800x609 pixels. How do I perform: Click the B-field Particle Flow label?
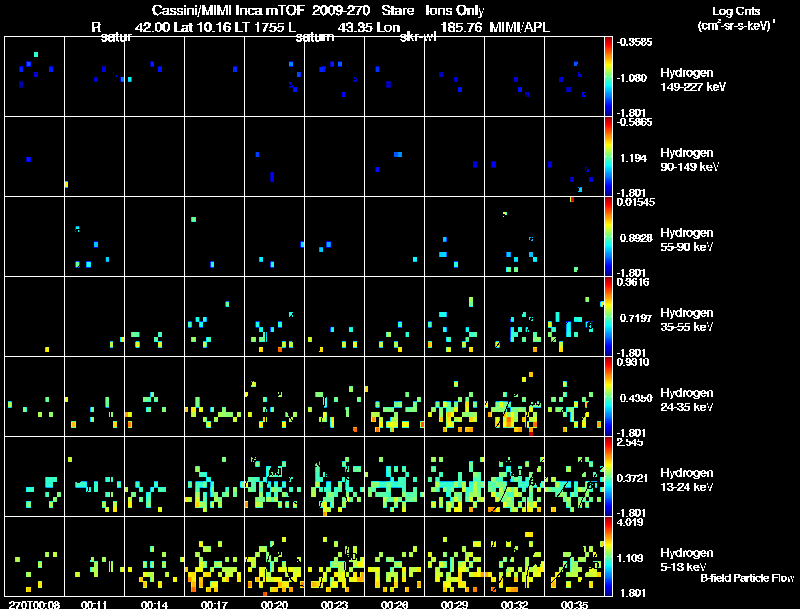[x=747, y=578]
